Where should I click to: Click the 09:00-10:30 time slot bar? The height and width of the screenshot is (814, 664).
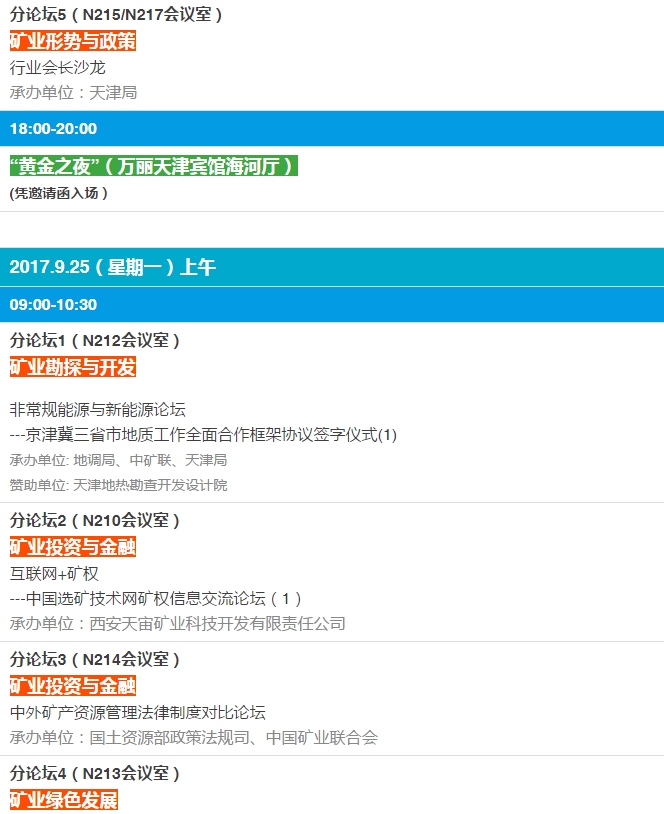[332, 305]
